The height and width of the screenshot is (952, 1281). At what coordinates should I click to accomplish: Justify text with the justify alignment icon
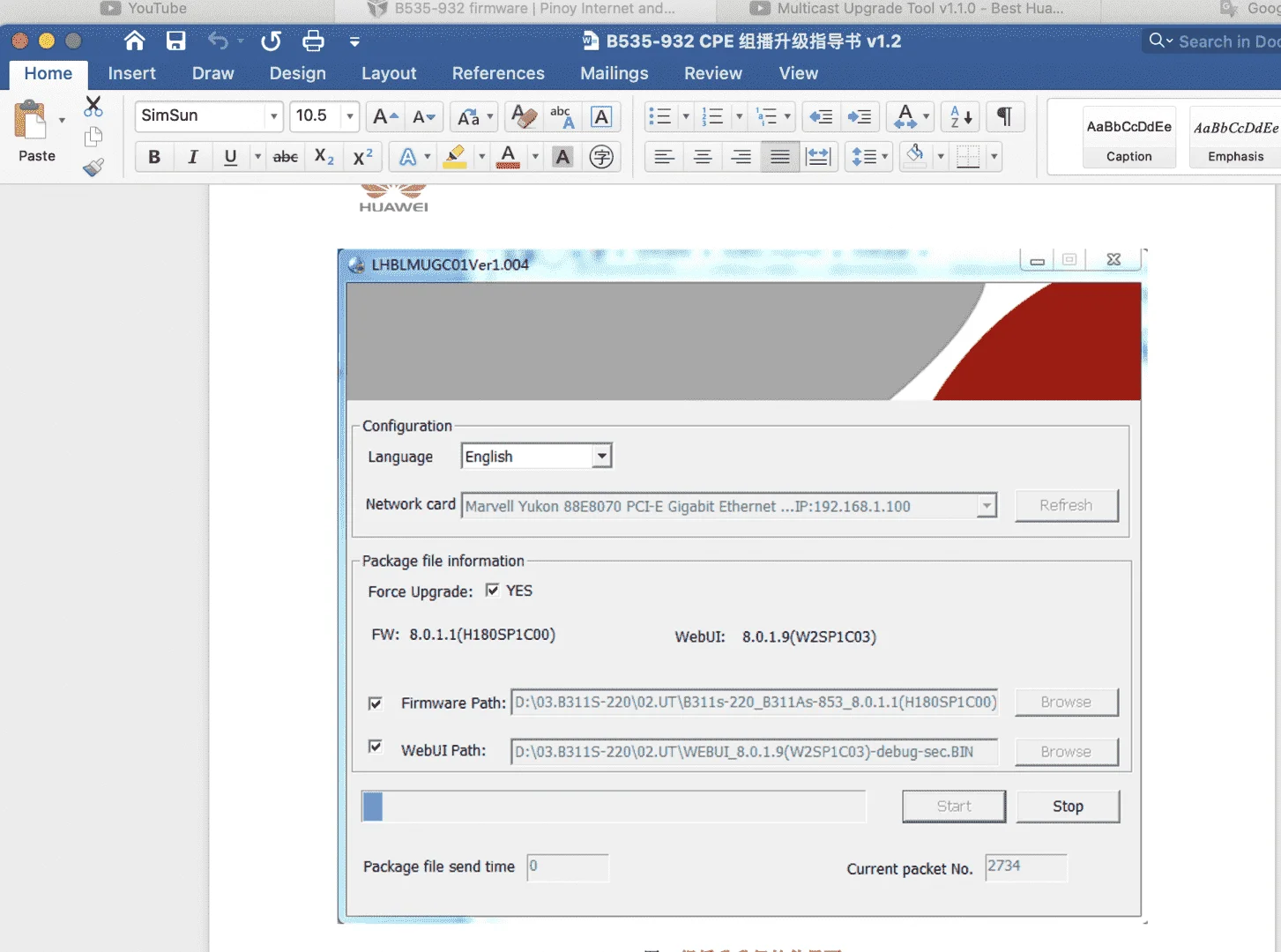[x=780, y=157]
